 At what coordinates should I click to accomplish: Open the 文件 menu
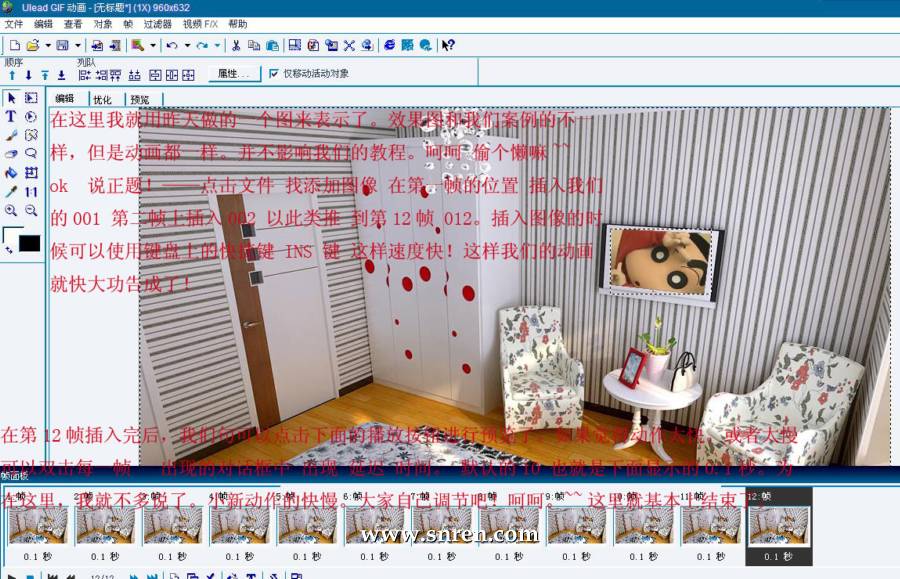coord(14,24)
